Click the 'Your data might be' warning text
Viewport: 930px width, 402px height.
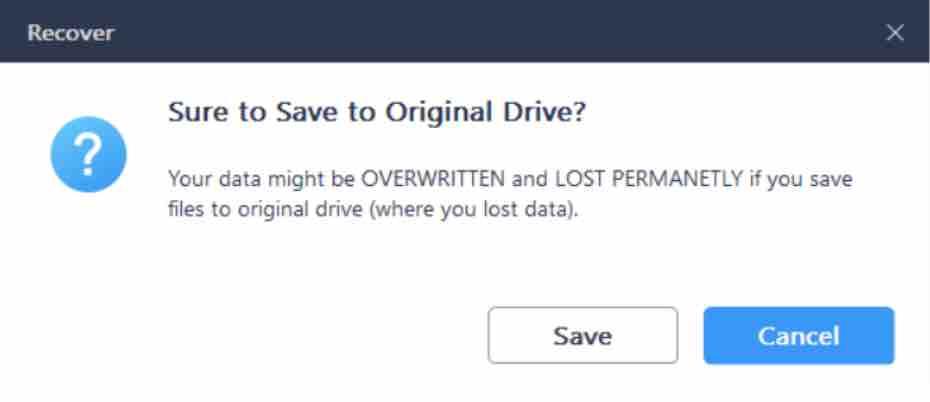pyautogui.click(x=262, y=178)
